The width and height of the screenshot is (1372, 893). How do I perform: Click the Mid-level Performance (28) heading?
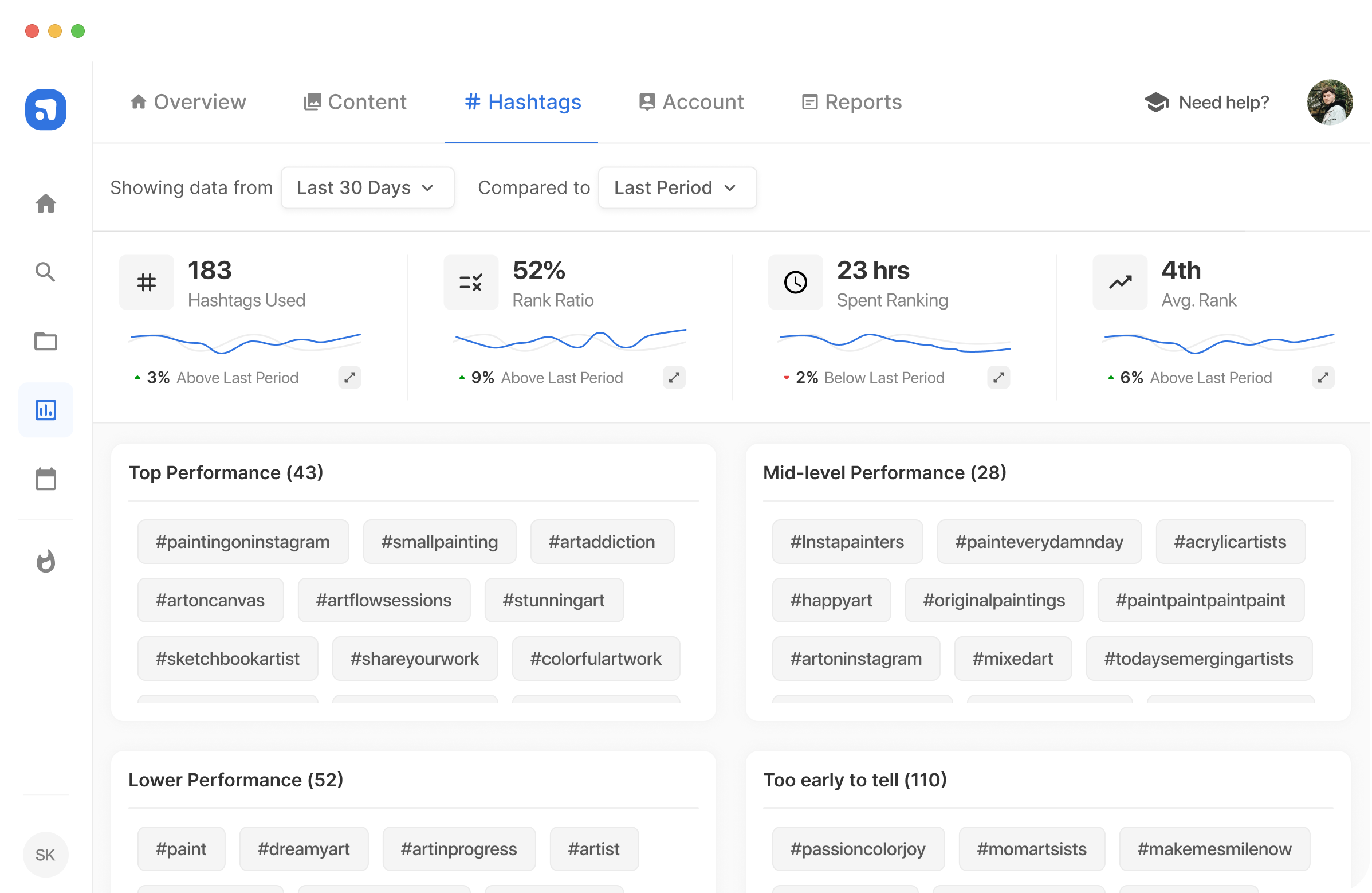884,472
